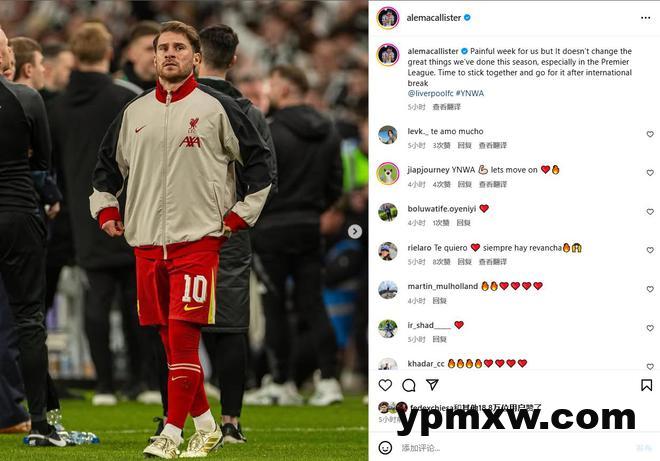Reply to ir_shad's comment

click(439, 339)
